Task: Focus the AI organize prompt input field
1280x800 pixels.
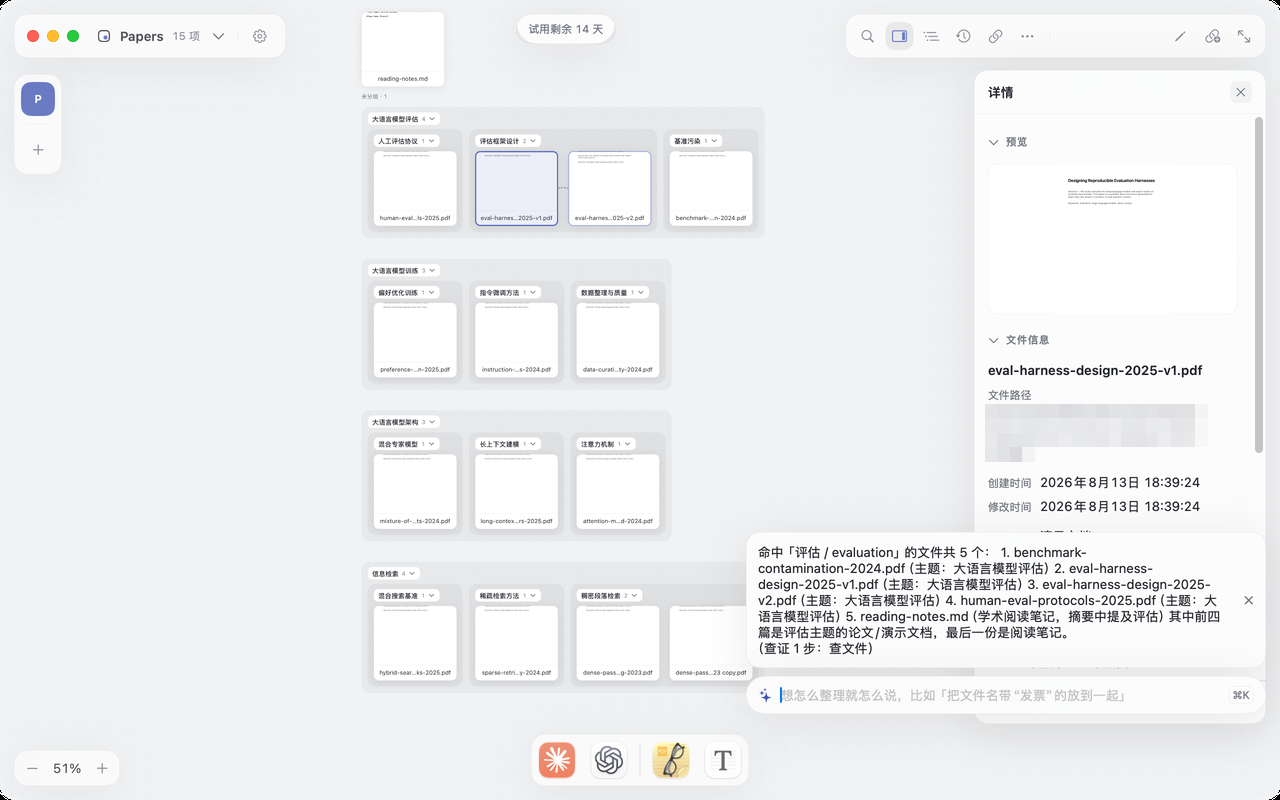Action: (1000, 695)
